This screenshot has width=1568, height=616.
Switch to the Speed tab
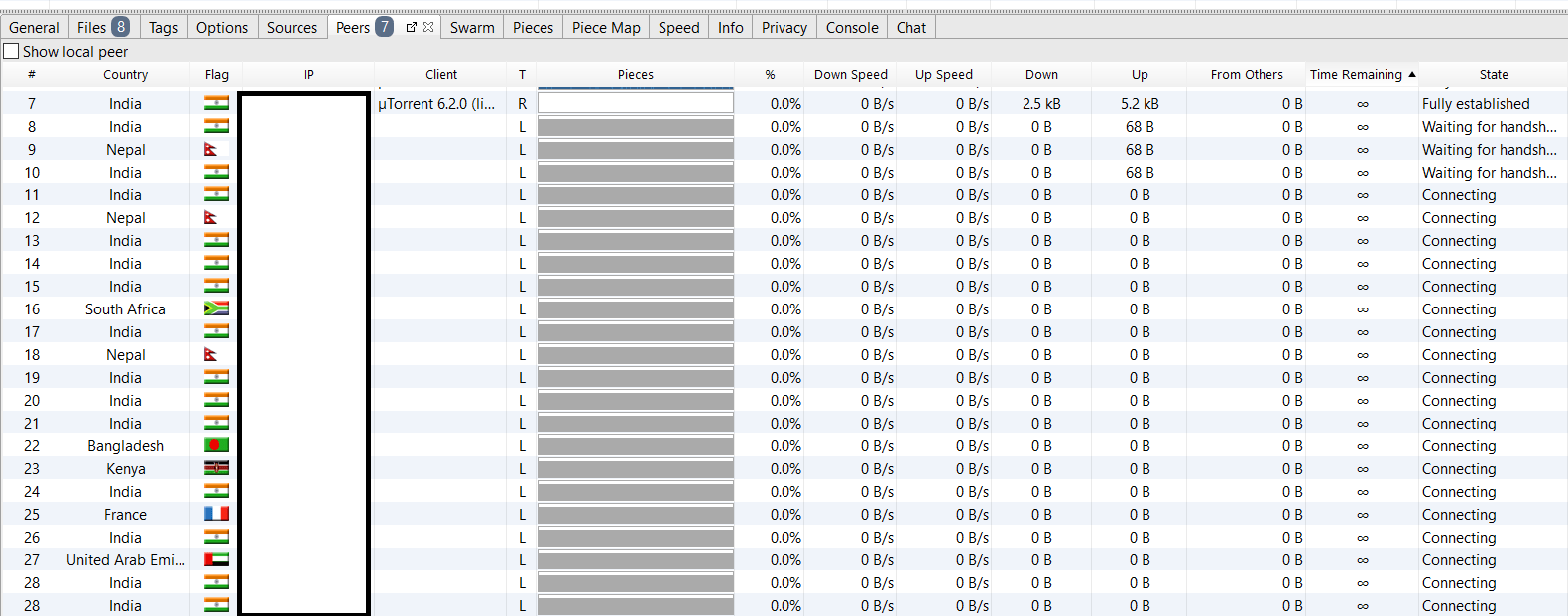pyautogui.click(x=679, y=27)
